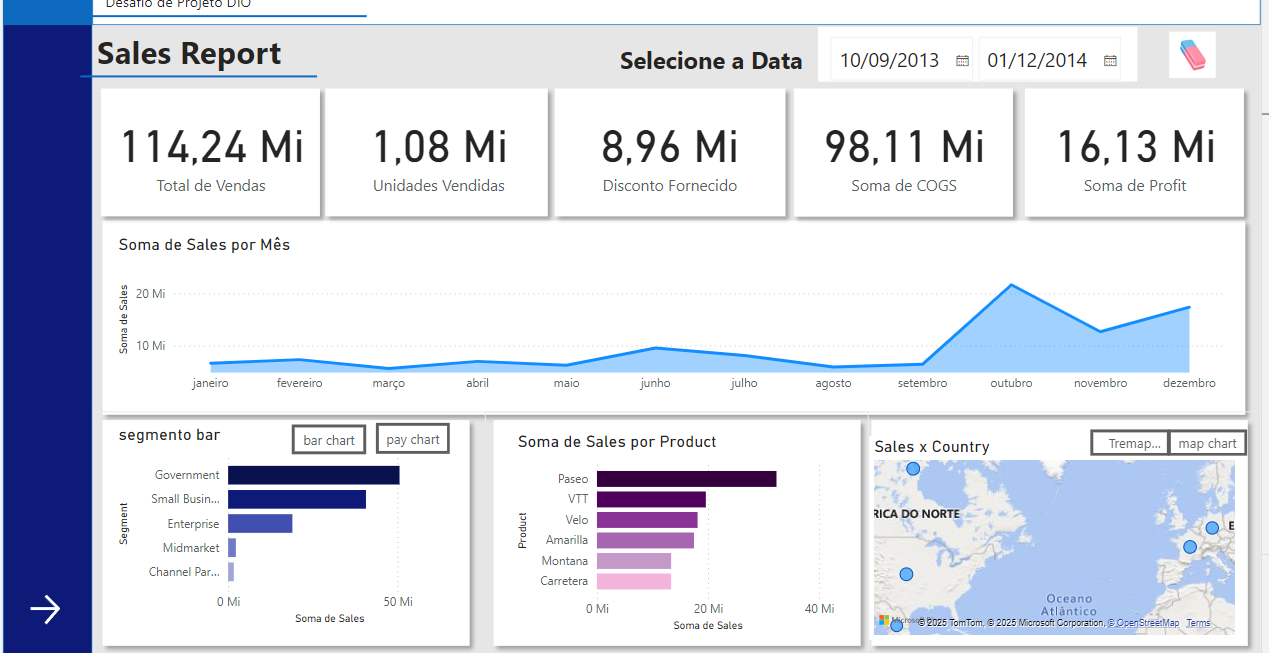Click the Sales x Country title
The height and width of the screenshot is (653, 1269).
(x=932, y=447)
